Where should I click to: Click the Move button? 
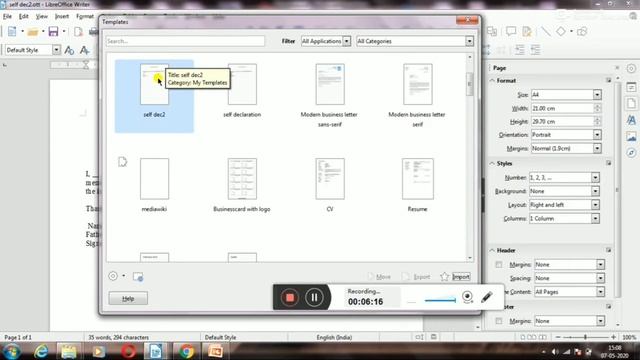[379, 277]
